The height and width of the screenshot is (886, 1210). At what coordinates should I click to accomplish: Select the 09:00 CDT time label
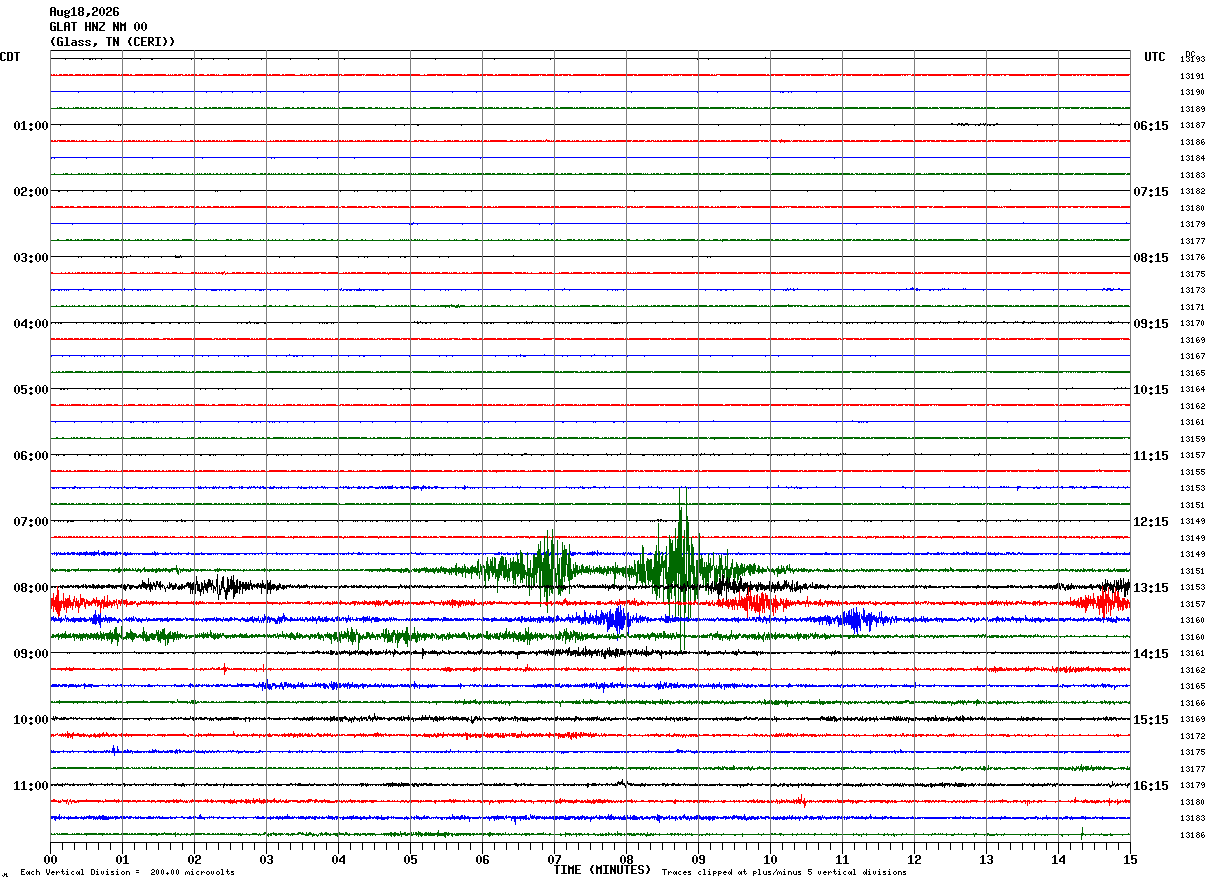point(30,654)
